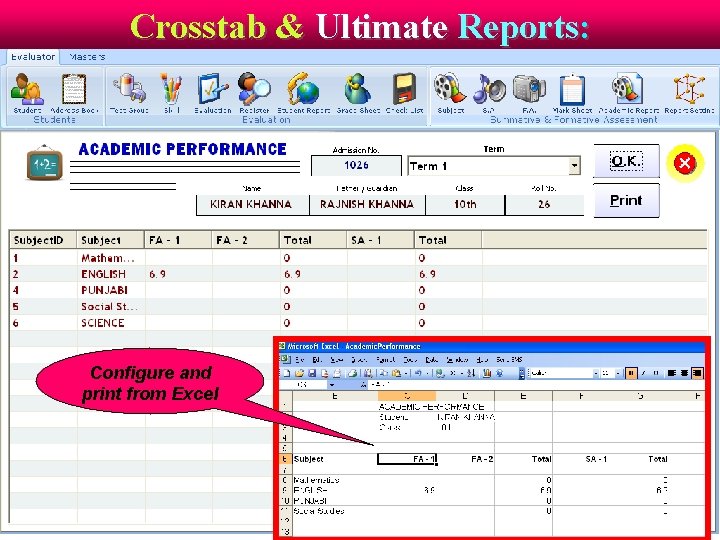The height and width of the screenshot is (540, 720).
Task: Open the Excel font size dropdown
Action: coord(618,373)
